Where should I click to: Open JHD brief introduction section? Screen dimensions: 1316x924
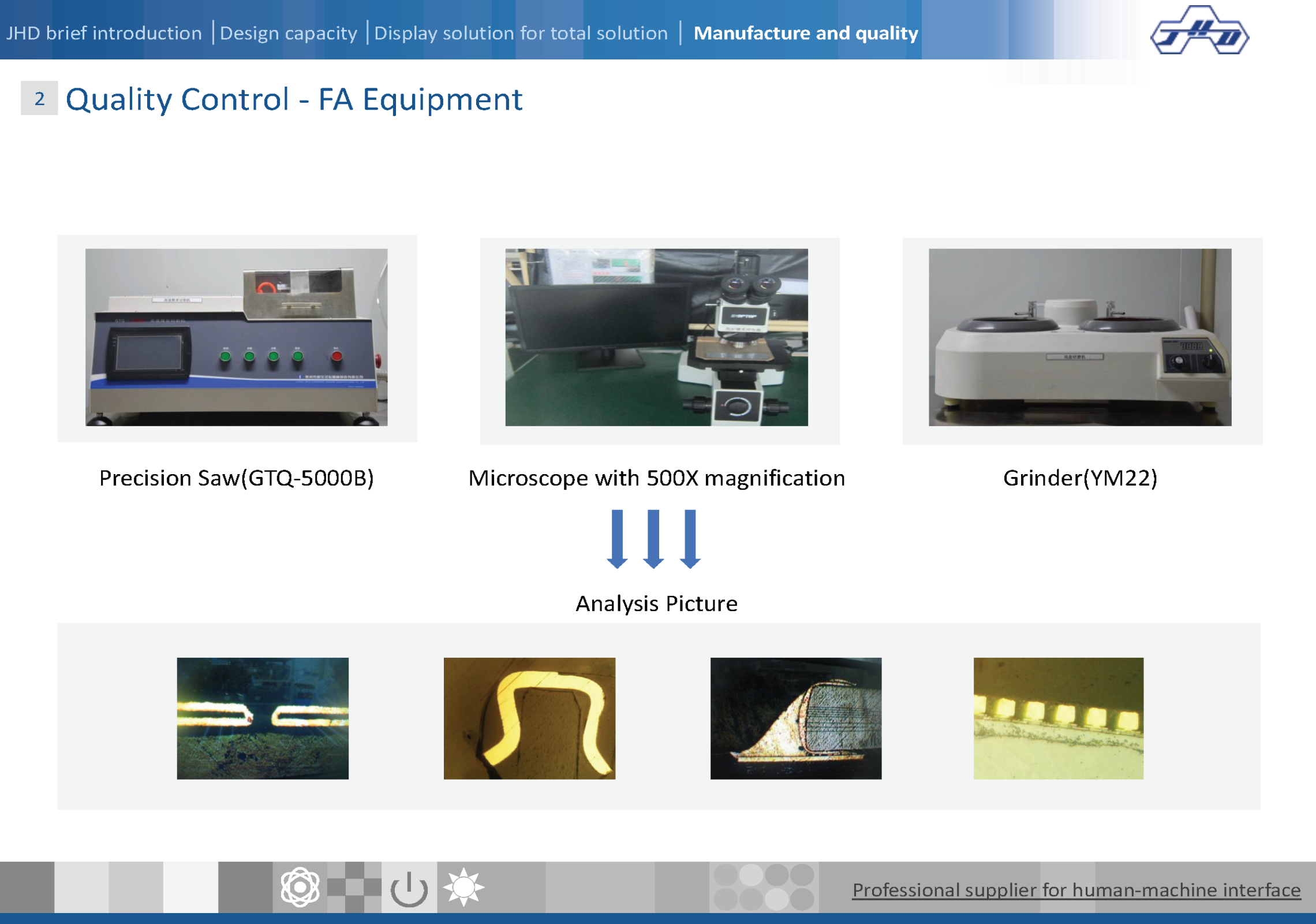pos(104,33)
